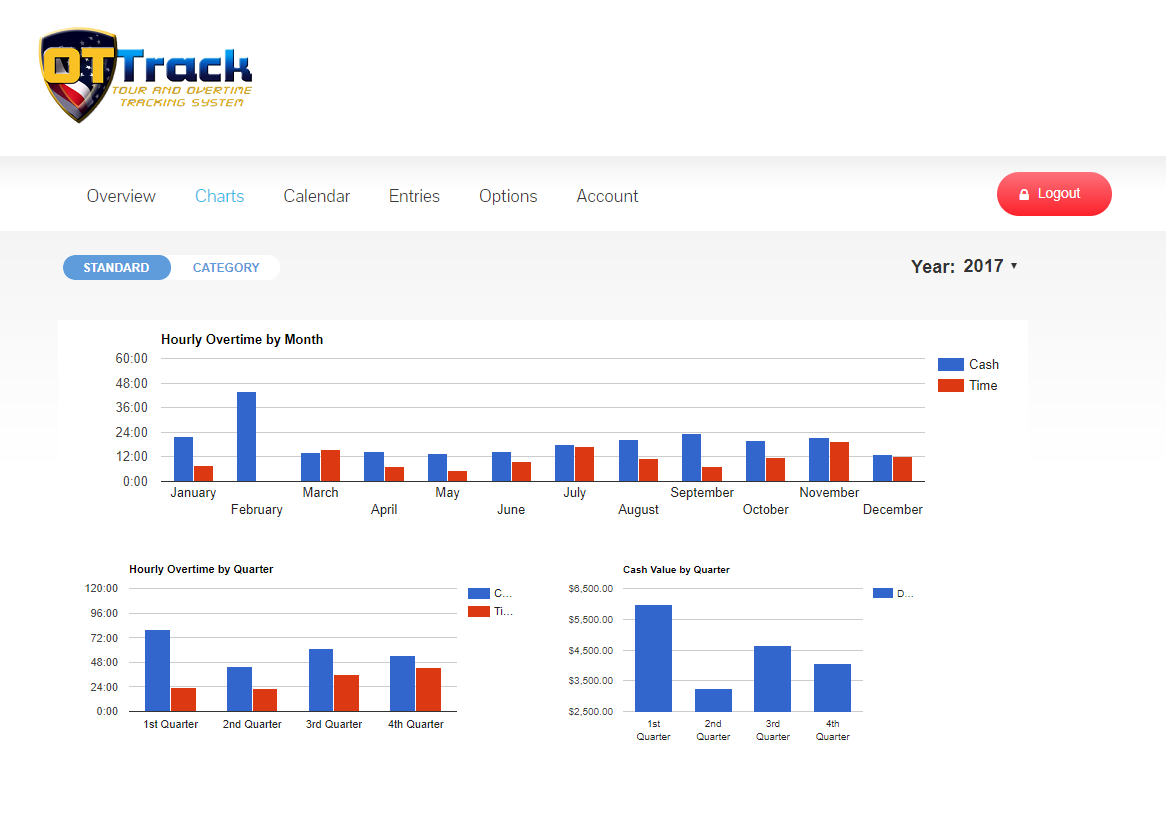Click the 1st Quarter Cash Value bar
The height and width of the screenshot is (826, 1166).
(653, 658)
